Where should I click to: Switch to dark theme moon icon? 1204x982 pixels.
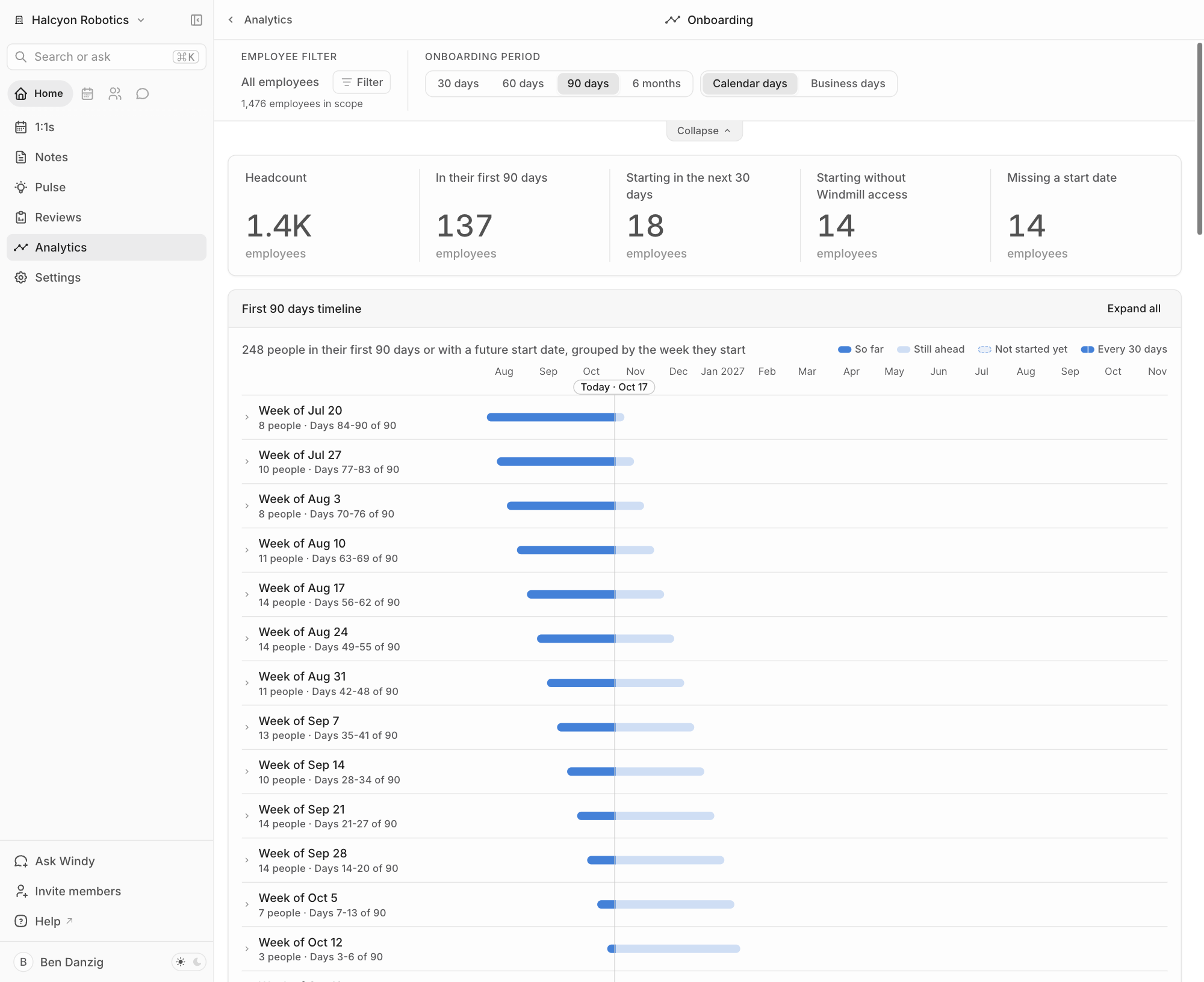click(197, 962)
